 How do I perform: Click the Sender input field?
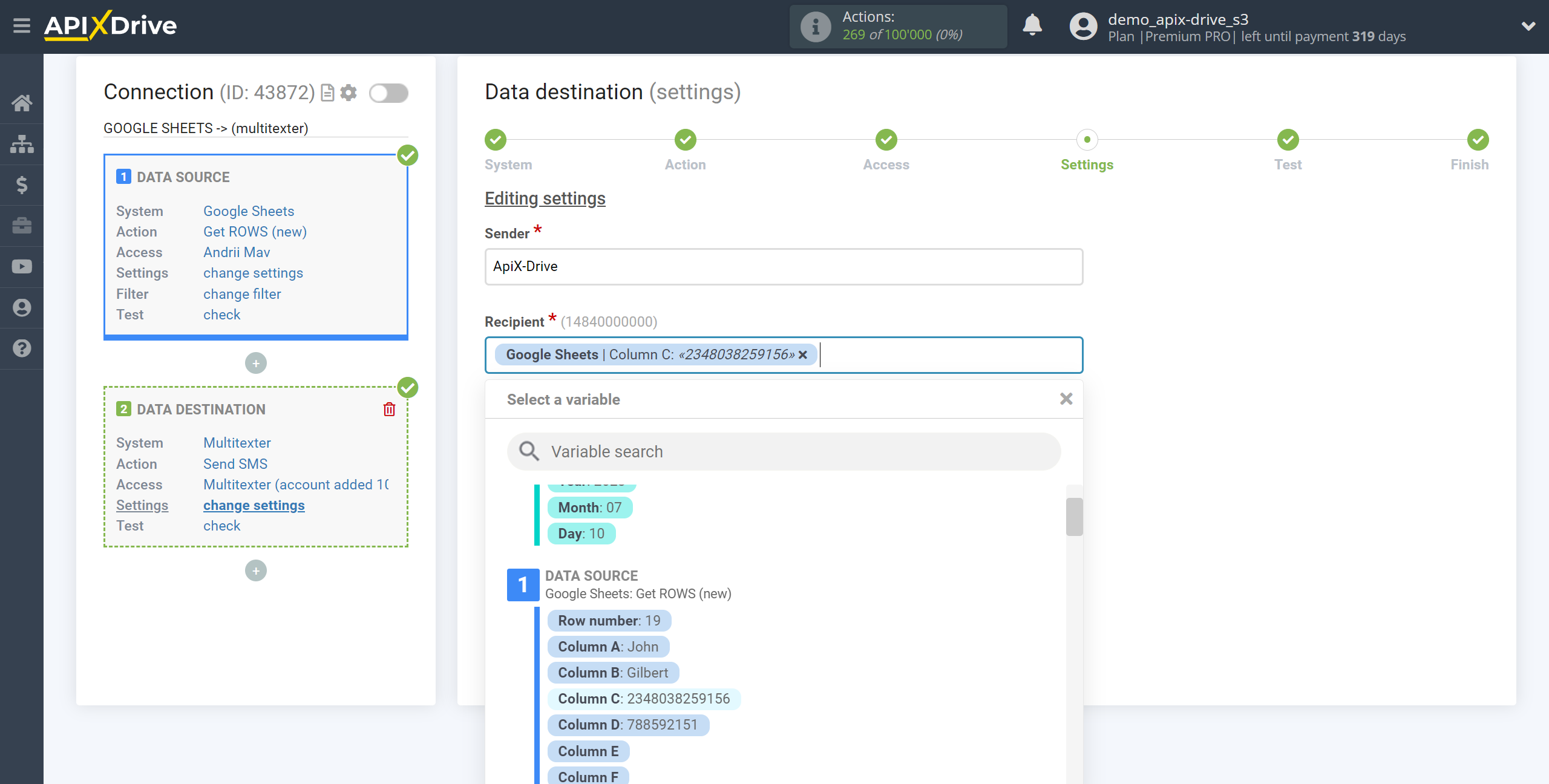(x=784, y=267)
